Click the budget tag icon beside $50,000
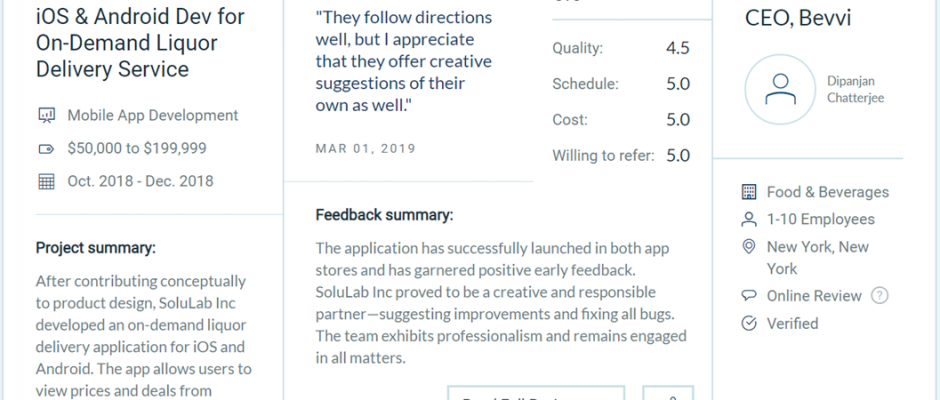 [46, 149]
